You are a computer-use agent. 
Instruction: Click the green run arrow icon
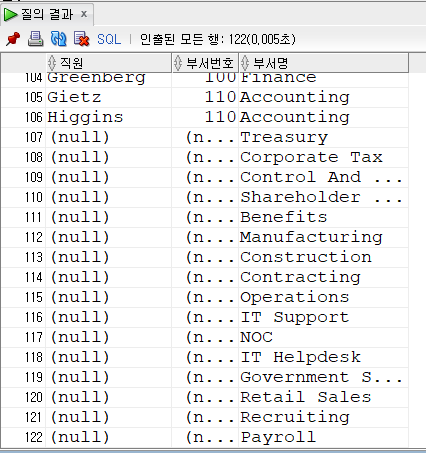pyautogui.click(x=10, y=14)
